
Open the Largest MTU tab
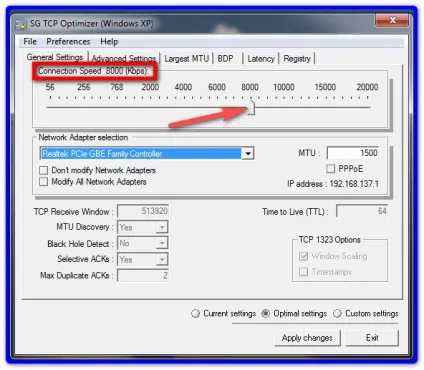(x=187, y=59)
